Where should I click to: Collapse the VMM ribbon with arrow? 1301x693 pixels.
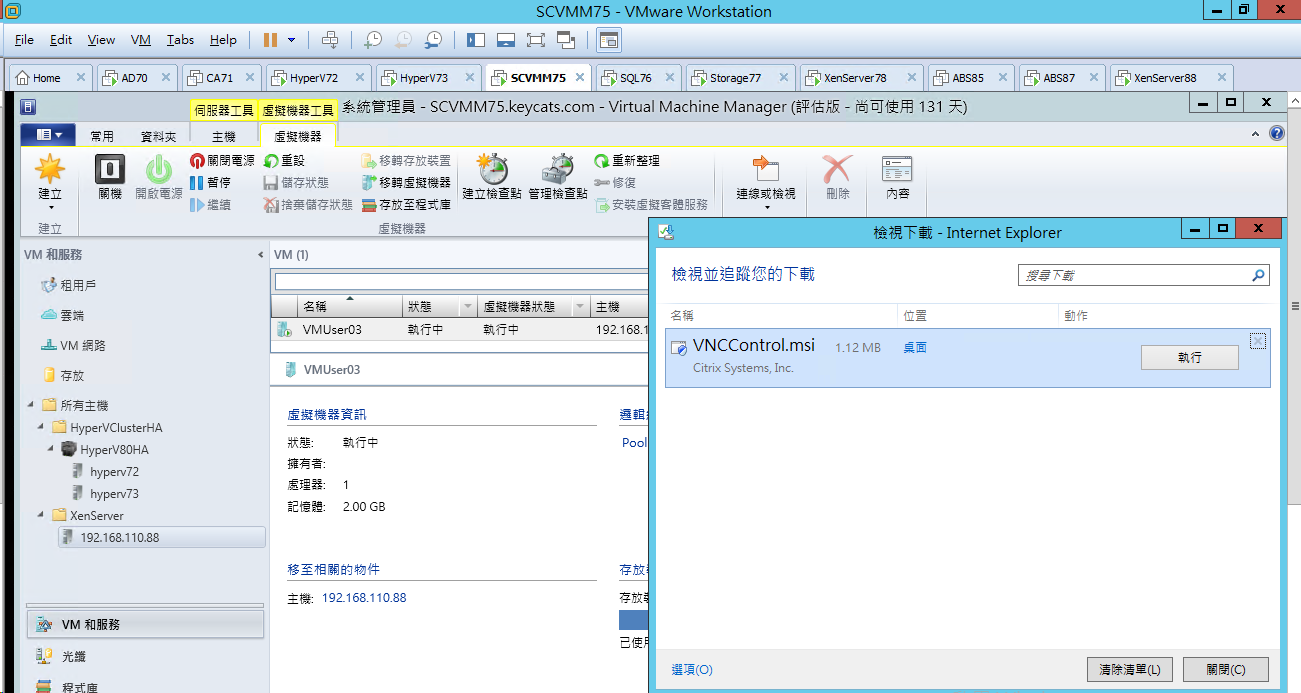pyautogui.click(x=1256, y=134)
